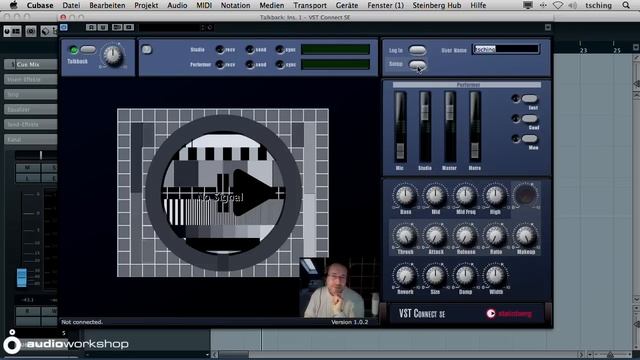Toggle the VST Connect plugin bypass icon
This screenshot has width=640, height=360.
click(x=64, y=27)
